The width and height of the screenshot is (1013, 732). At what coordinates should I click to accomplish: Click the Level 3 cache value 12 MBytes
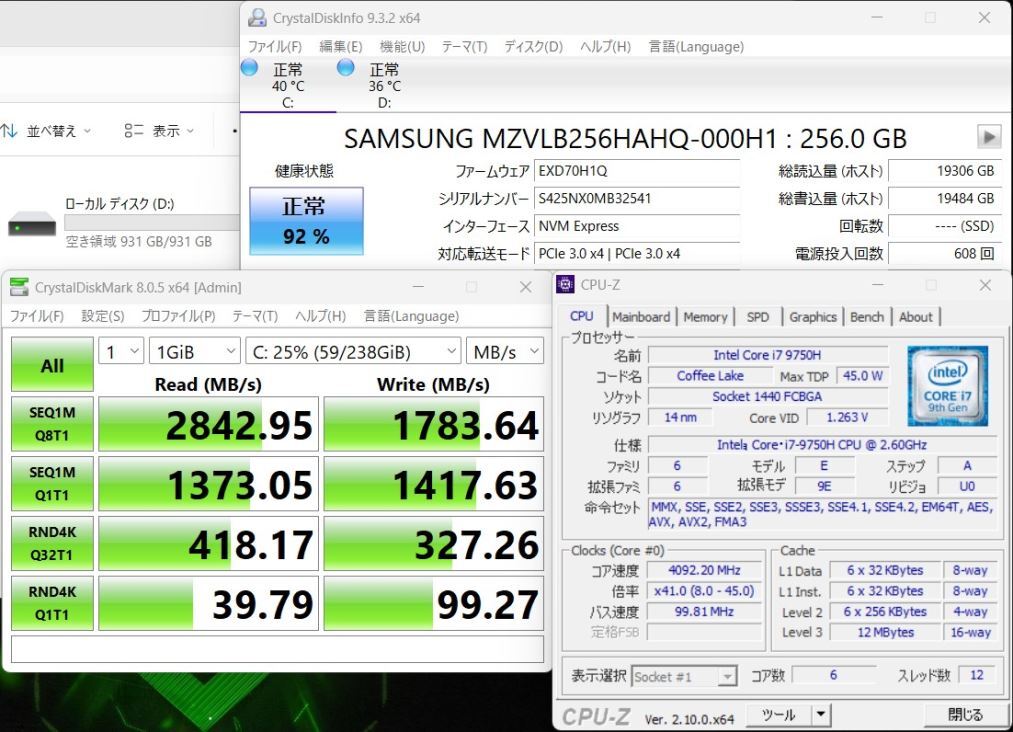click(x=885, y=633)
